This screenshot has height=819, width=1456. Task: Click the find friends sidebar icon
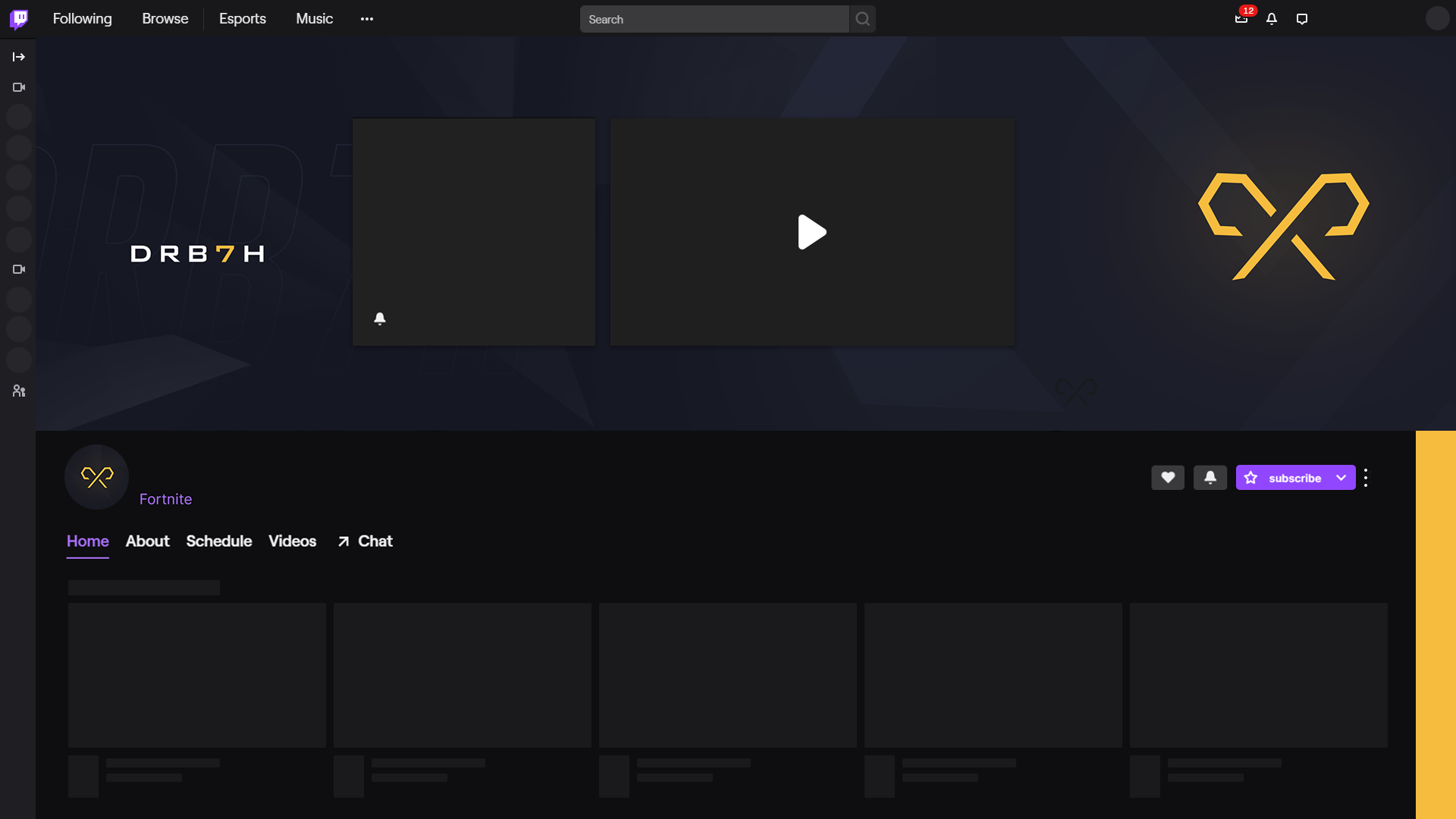[x=19, y=391]
